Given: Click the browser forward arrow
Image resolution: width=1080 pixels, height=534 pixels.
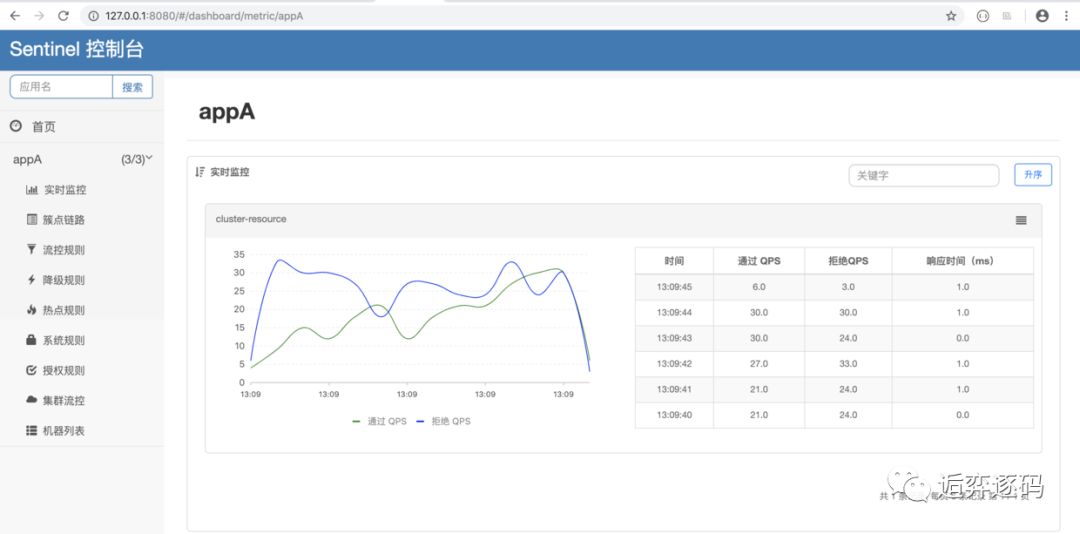Looking at the screenshot, I should [39, 16].
